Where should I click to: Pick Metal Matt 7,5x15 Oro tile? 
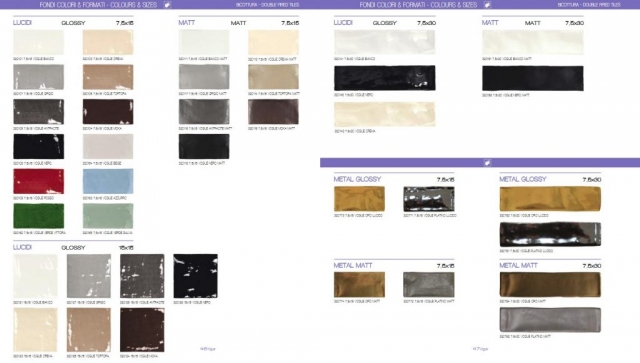(359, 285)
